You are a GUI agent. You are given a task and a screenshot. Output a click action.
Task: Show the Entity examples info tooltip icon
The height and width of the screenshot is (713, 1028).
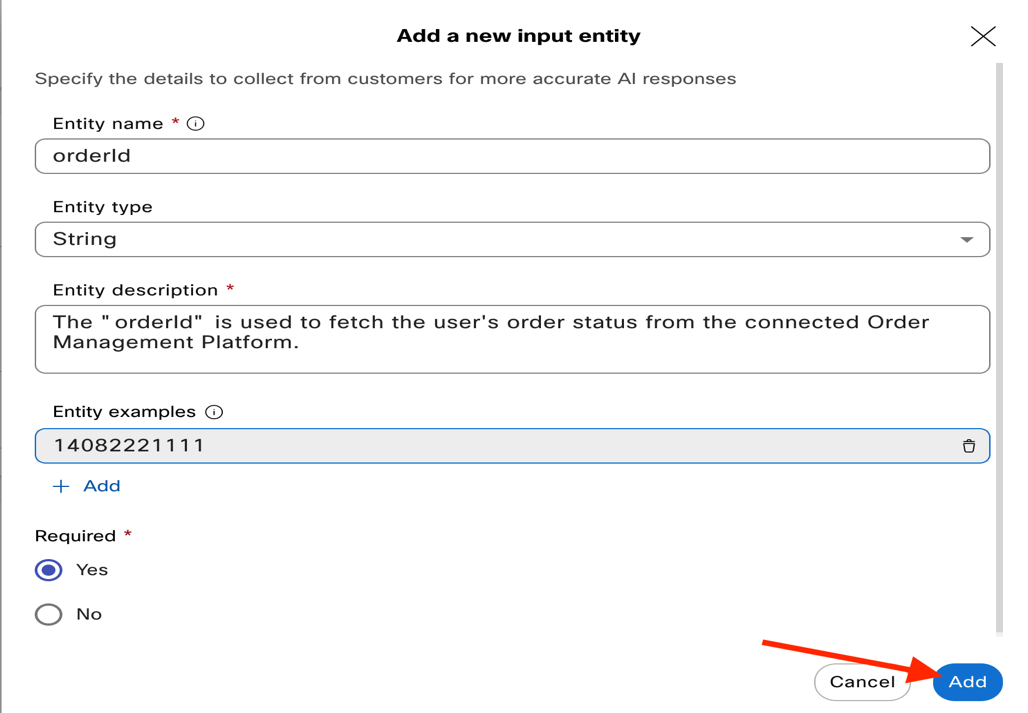click(214, 412)
